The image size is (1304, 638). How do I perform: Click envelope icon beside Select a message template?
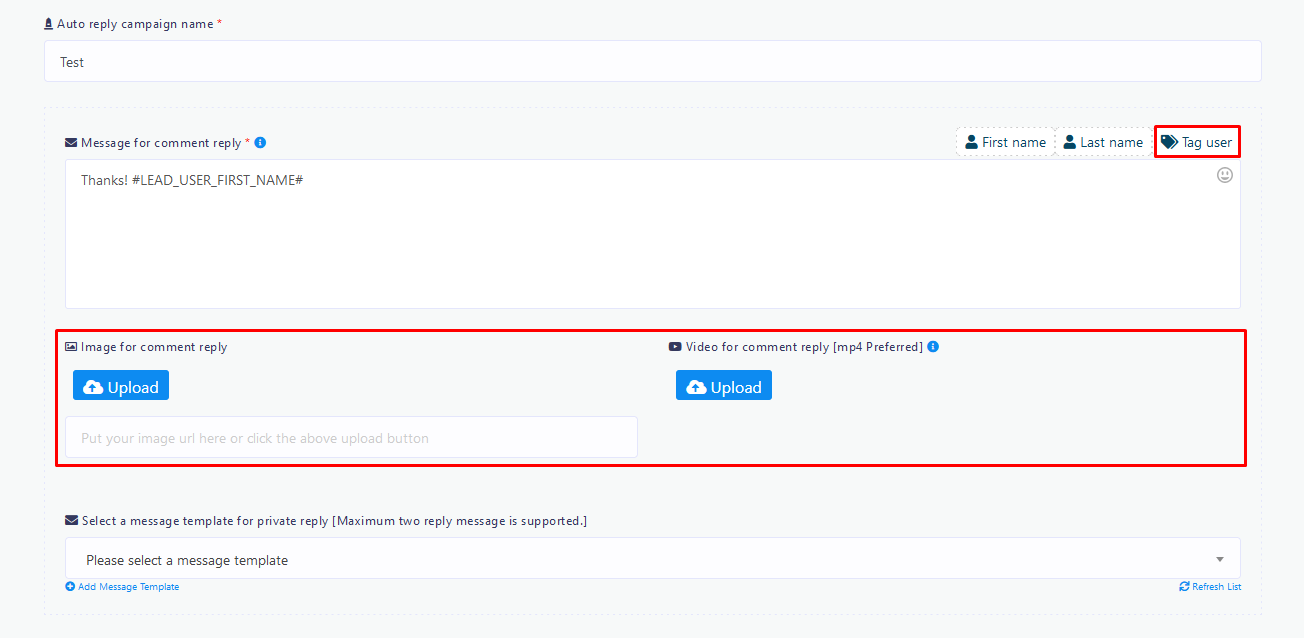(71, 521)
